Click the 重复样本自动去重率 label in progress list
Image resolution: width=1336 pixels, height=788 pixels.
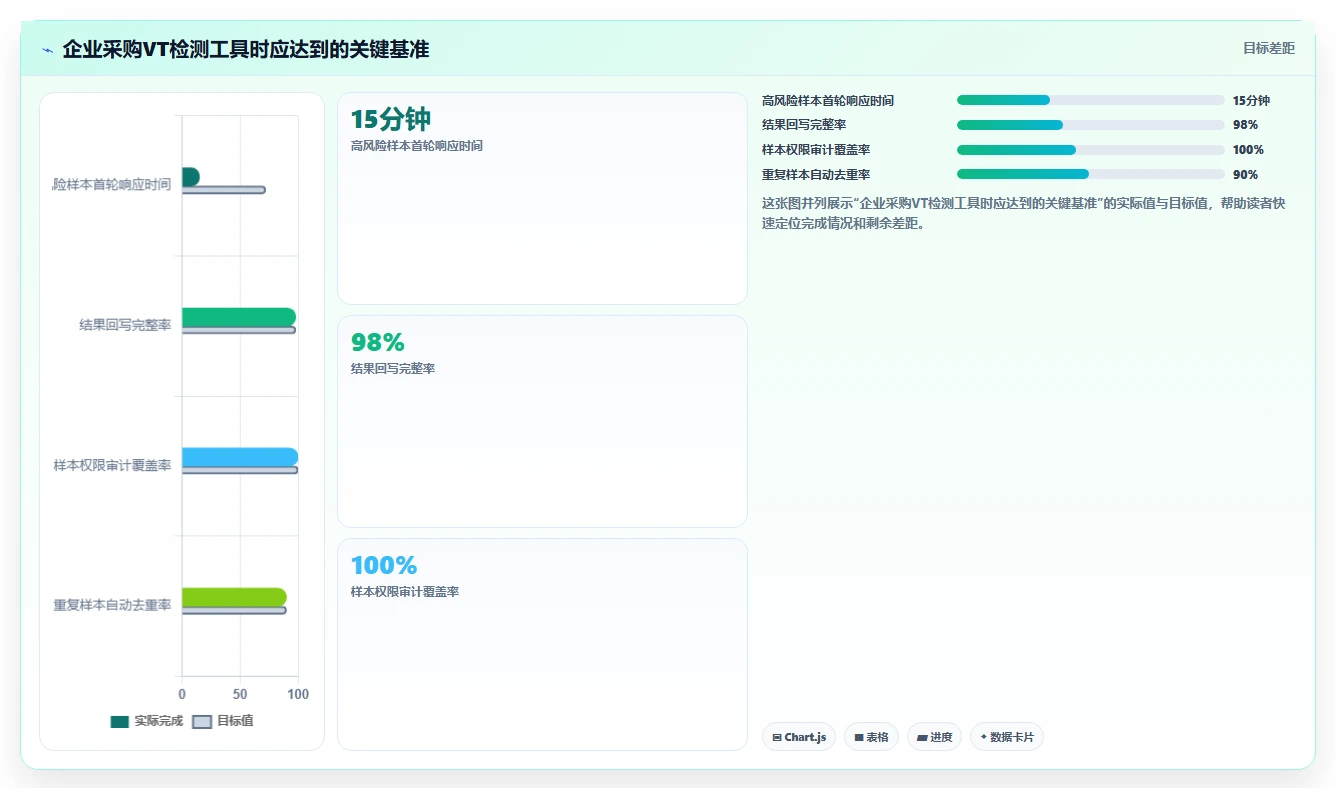pos(816,174)
